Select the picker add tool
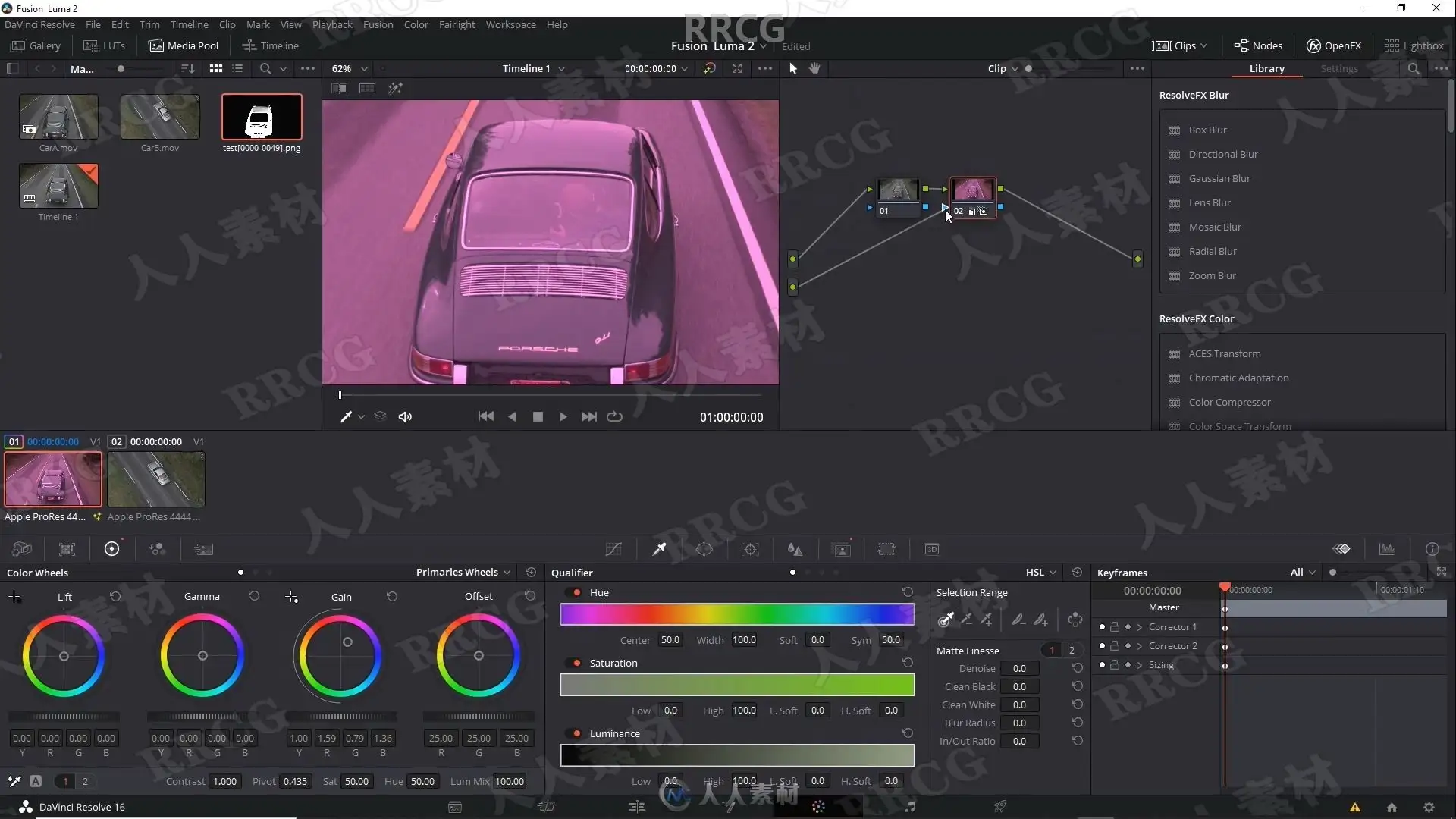The width and height of the screenshot is (1456, 819). coord(987,620)
